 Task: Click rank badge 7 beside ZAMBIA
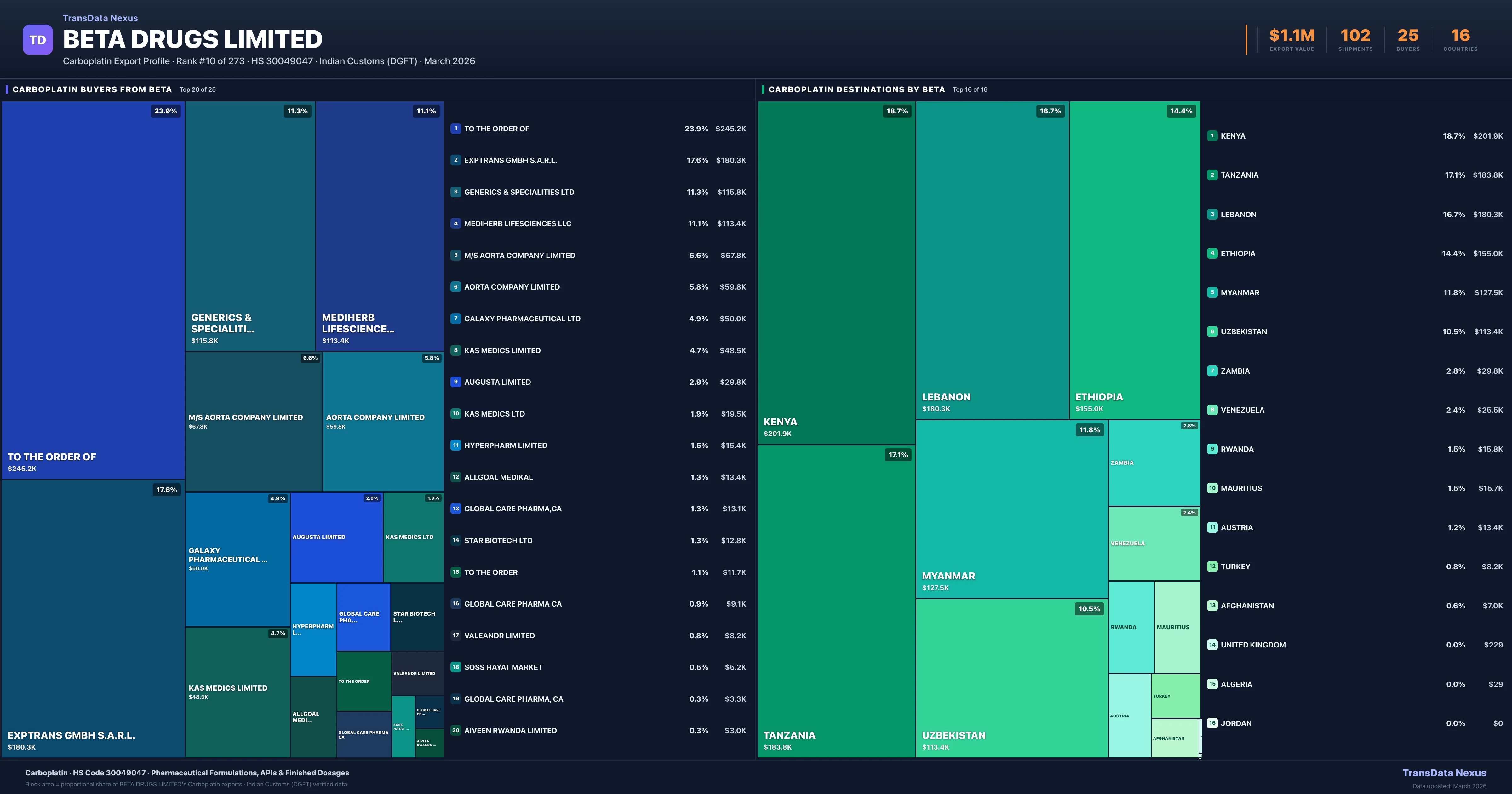1212,371
